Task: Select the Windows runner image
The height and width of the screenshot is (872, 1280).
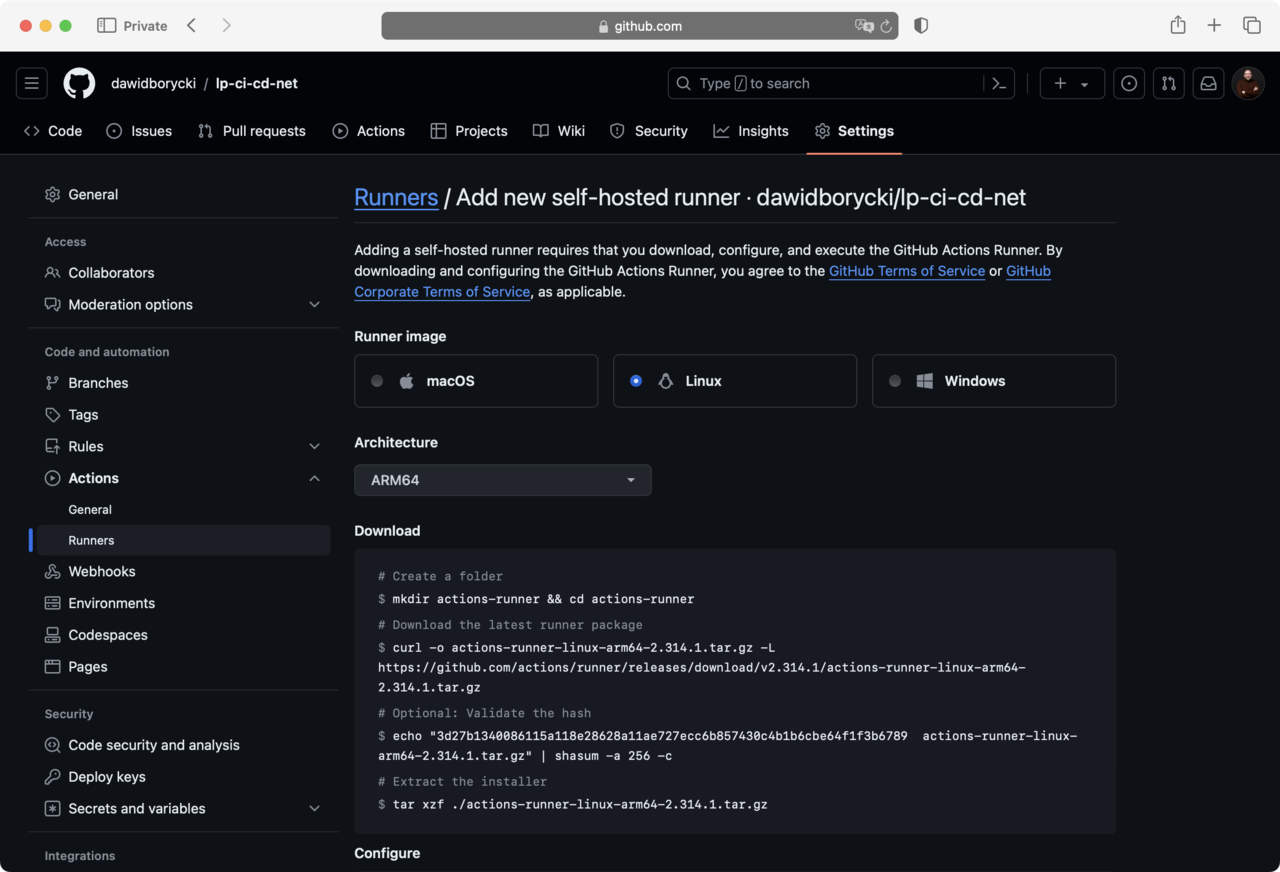Action: [993, 381]
